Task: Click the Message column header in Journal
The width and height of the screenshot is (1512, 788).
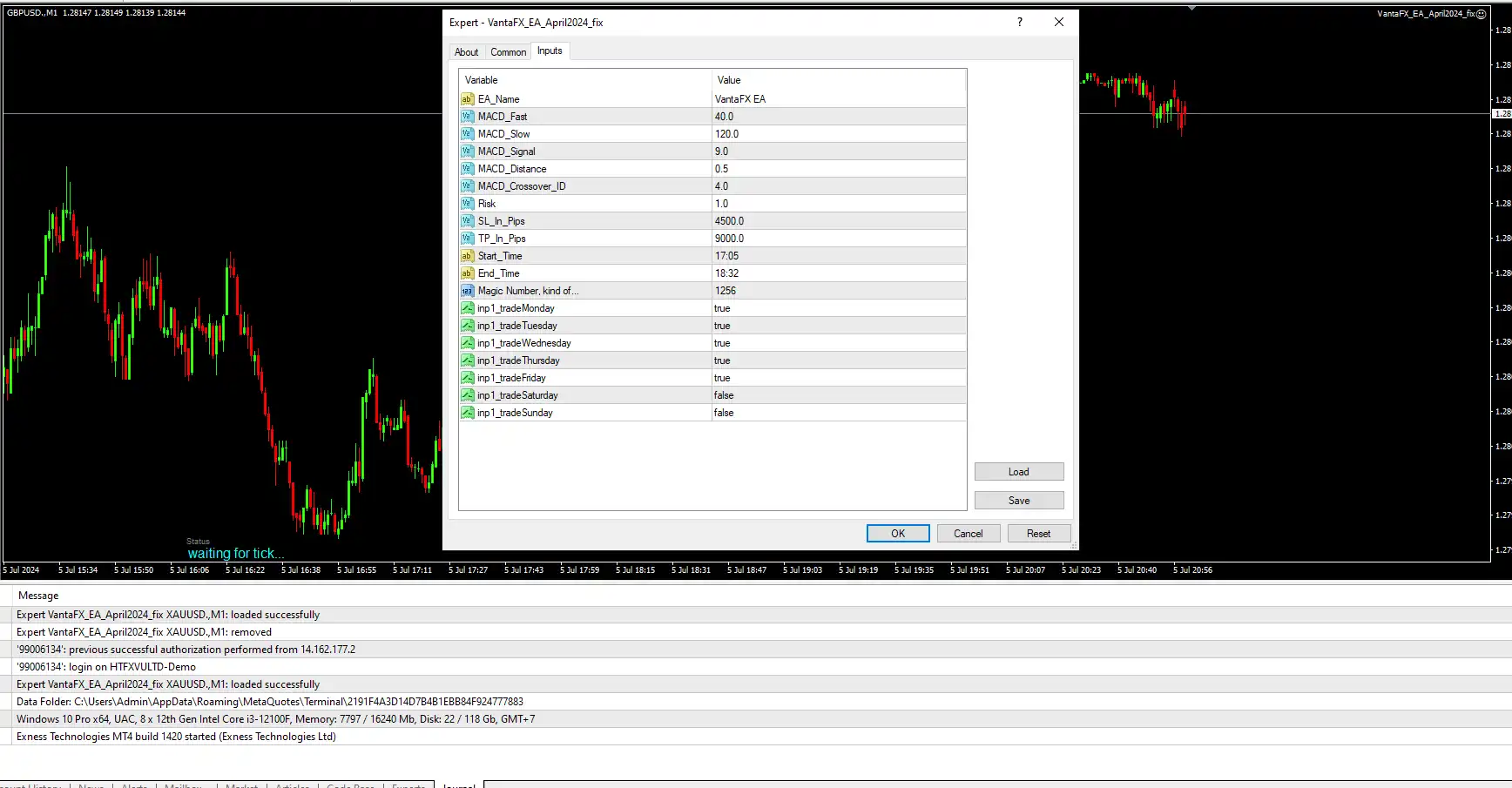Action: (x=38, y=596)
